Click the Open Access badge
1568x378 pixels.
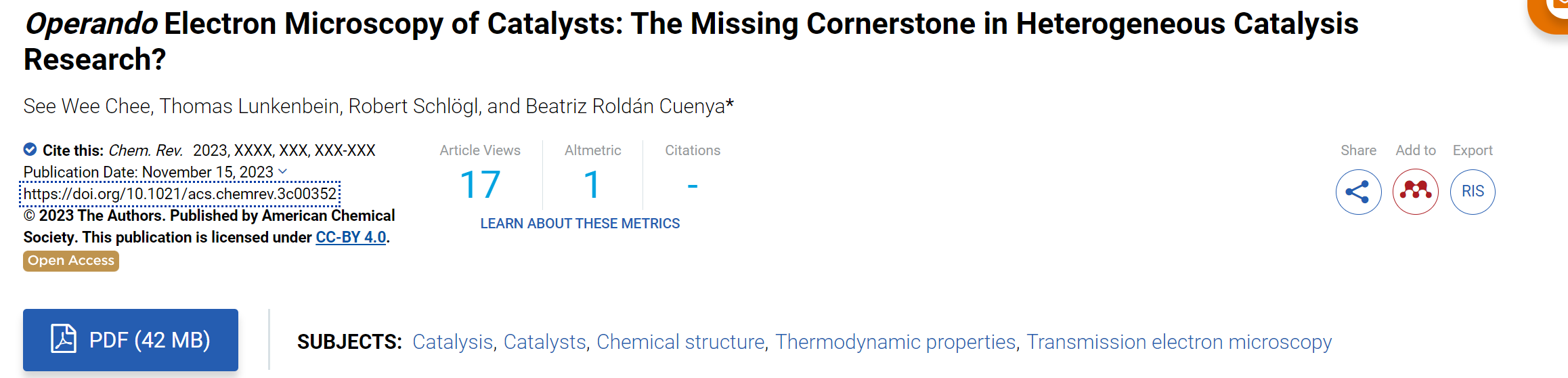point(71,261)
